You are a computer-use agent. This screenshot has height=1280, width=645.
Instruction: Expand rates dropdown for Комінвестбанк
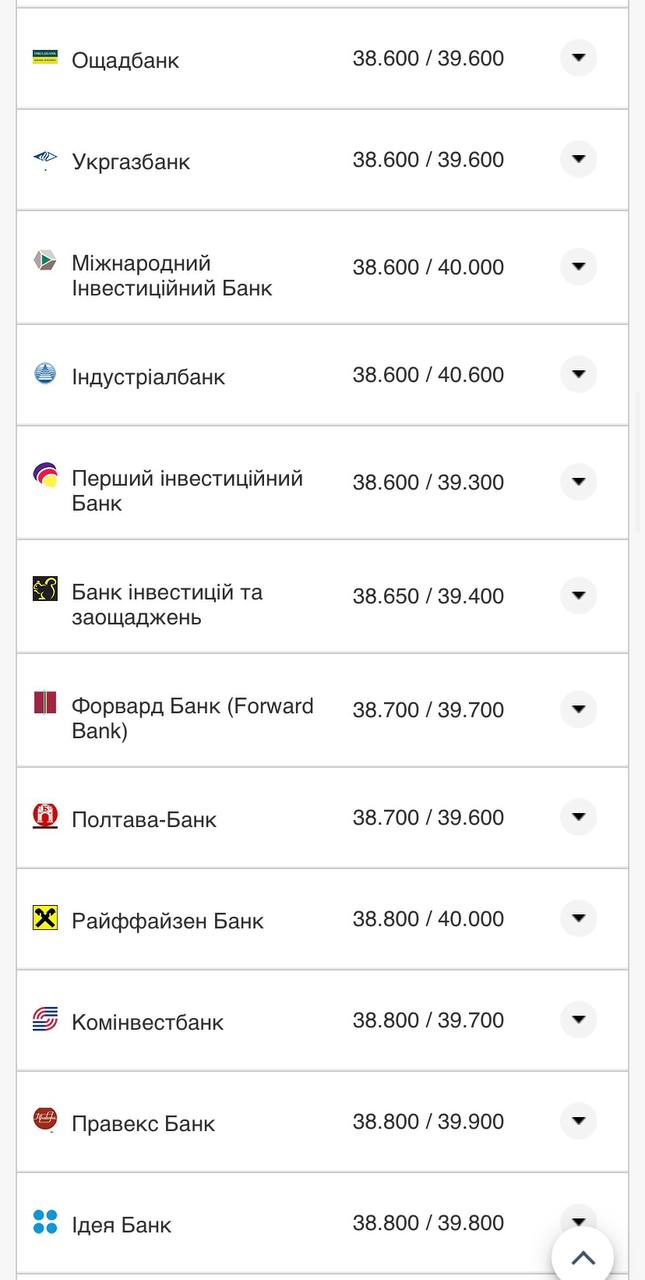click(578, 1019)
